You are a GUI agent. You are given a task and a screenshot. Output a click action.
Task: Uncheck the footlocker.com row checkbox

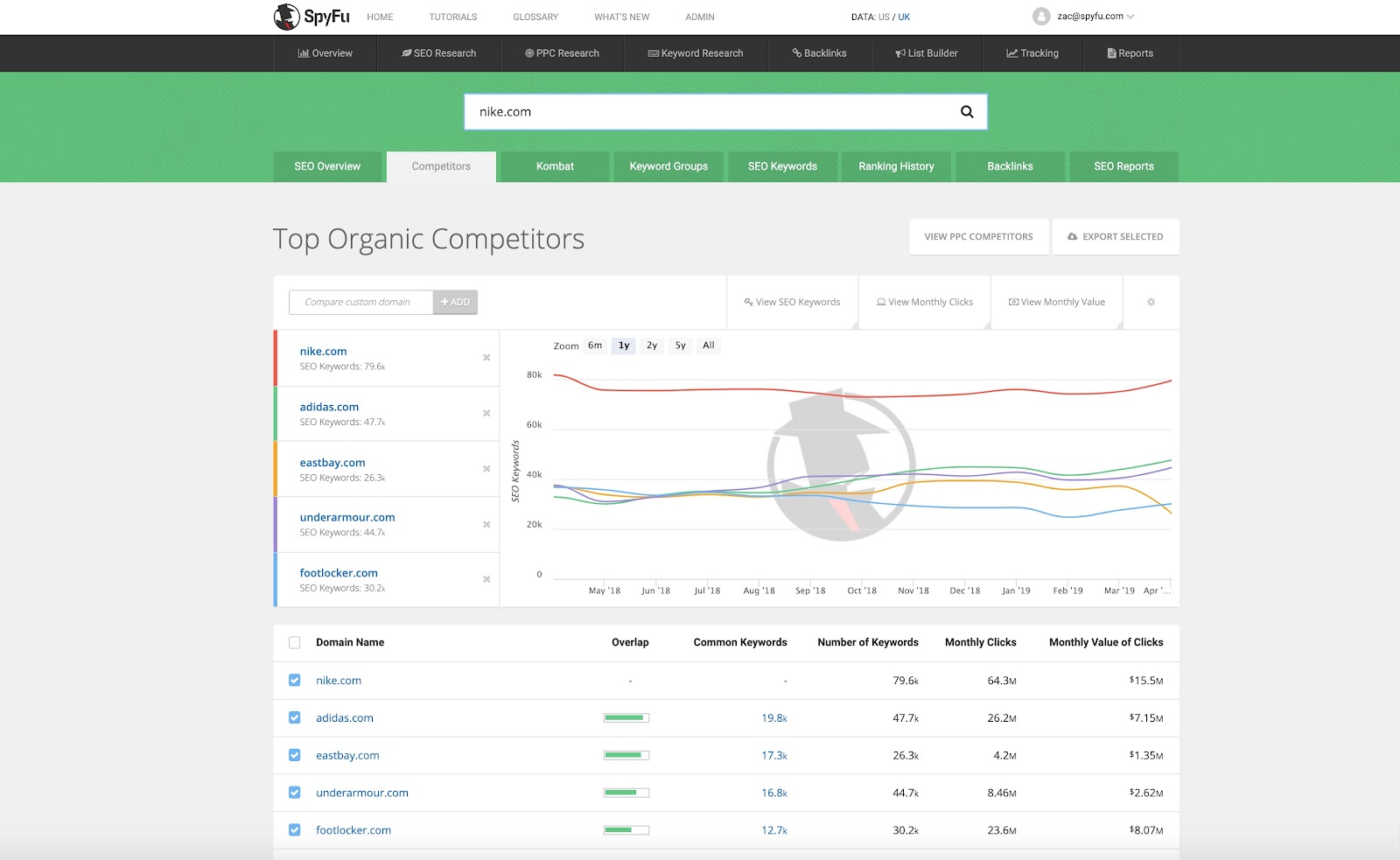tap(295, 830)
